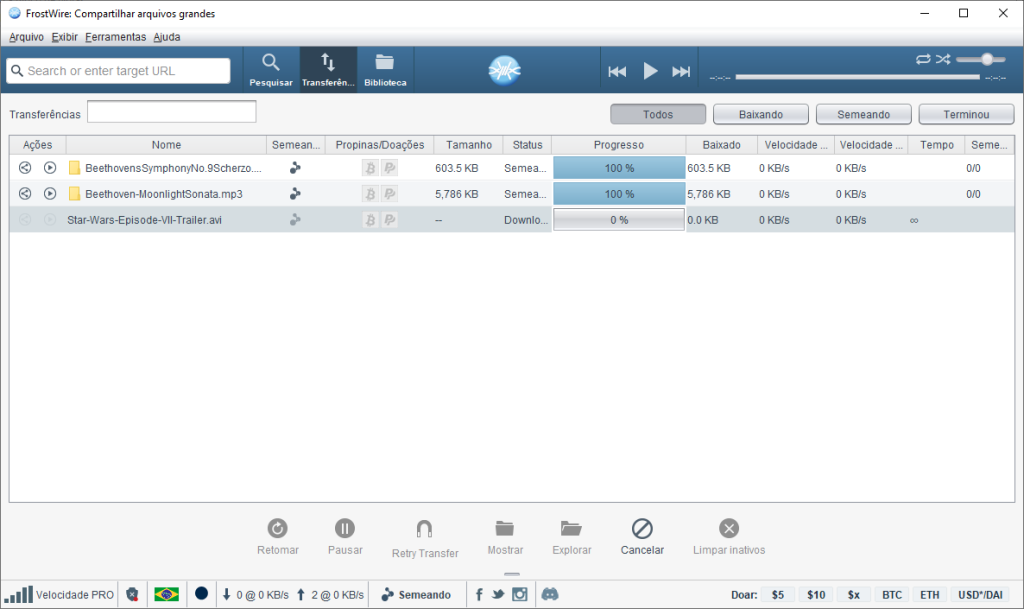Open Twitter from the status bar

click(x=498, y=594)
